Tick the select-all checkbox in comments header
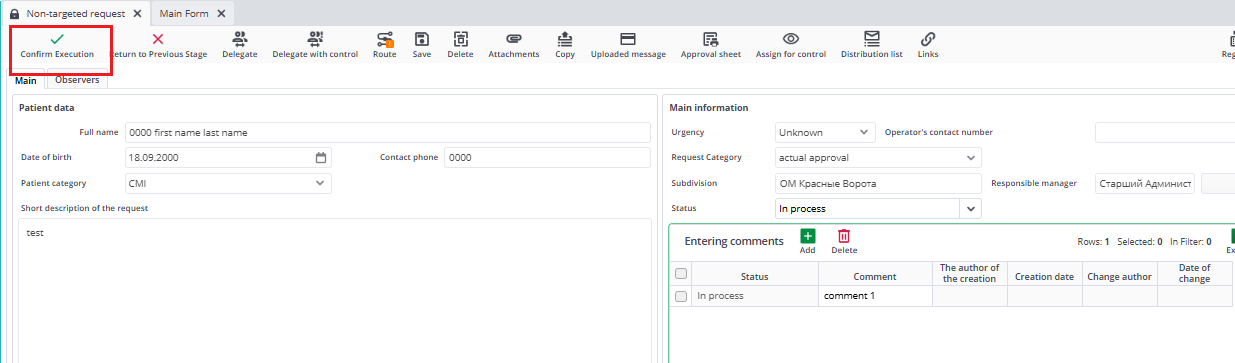Screen dimensions: 1235x363 coord(681,273)
